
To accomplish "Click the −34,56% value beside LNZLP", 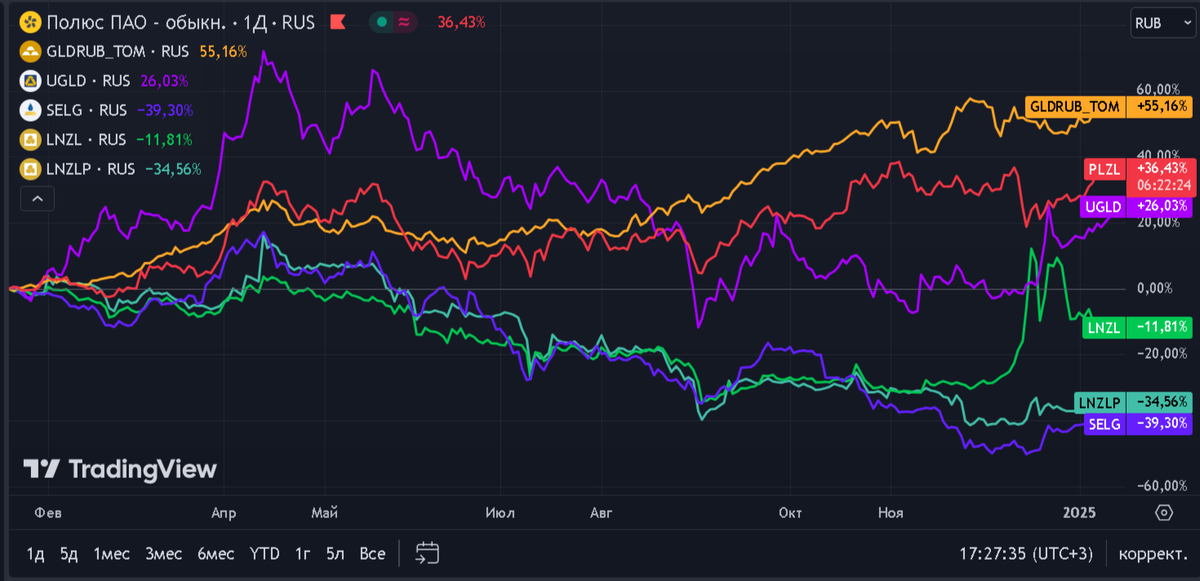I will pyautogui.click(x=171, y=169).
